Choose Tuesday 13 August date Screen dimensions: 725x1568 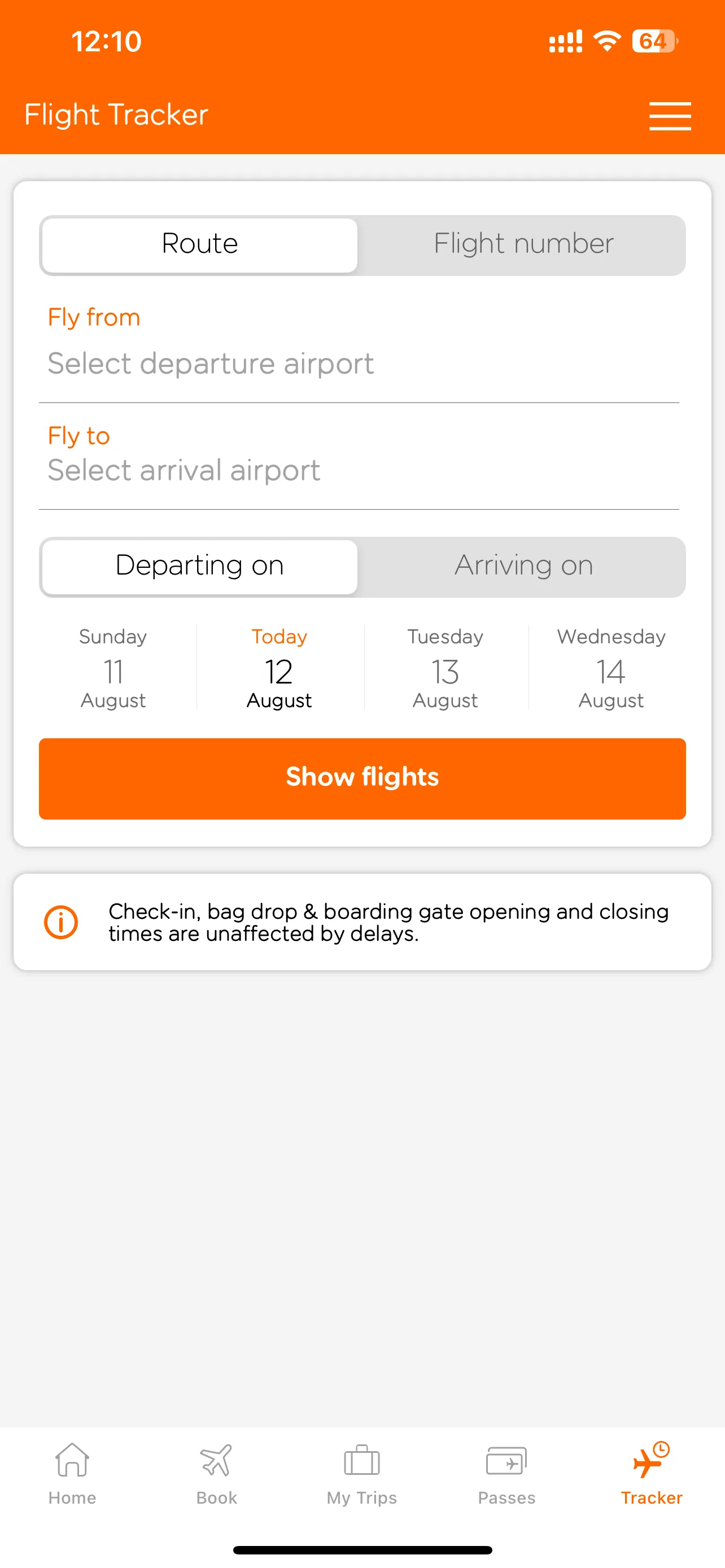point(445,668)
